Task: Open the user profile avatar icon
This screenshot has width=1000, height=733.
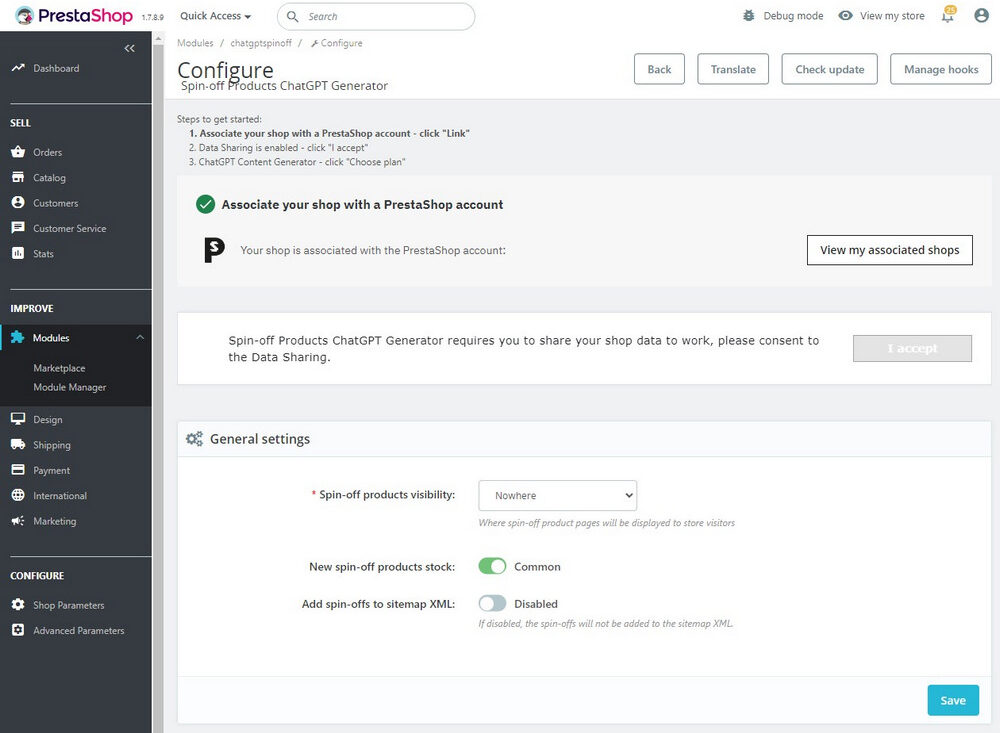Action: tap(982, 16)
